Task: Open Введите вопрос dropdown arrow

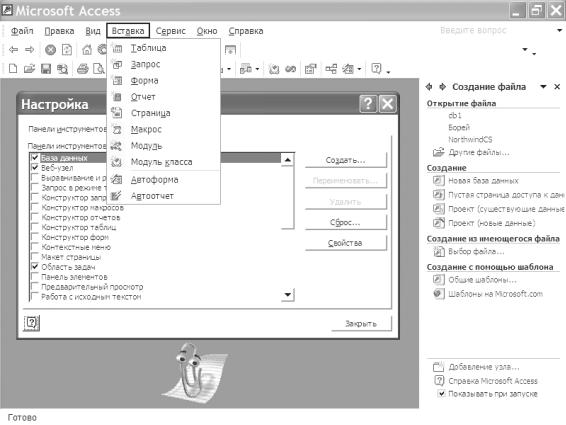Action: point(559,30)
